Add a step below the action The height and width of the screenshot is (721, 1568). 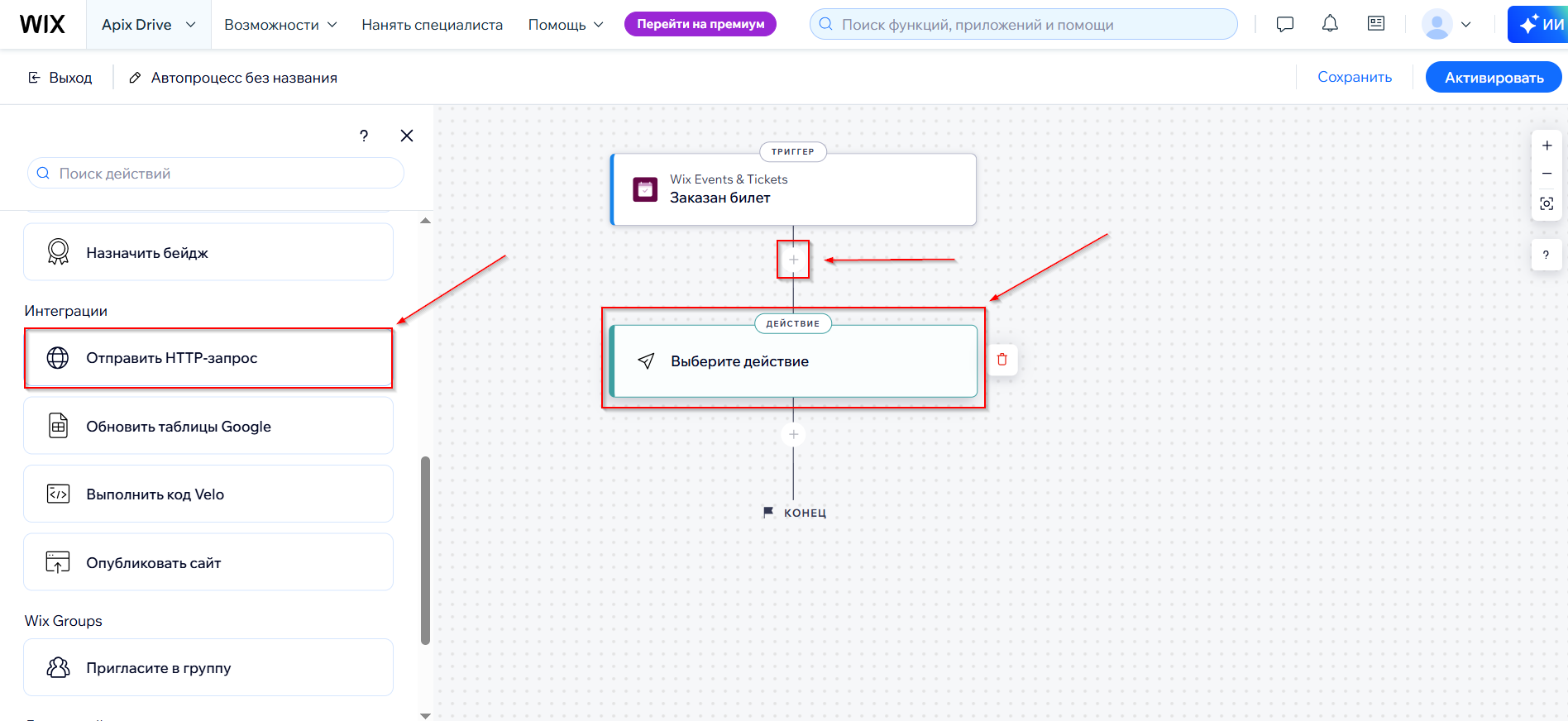pos(793,434)
